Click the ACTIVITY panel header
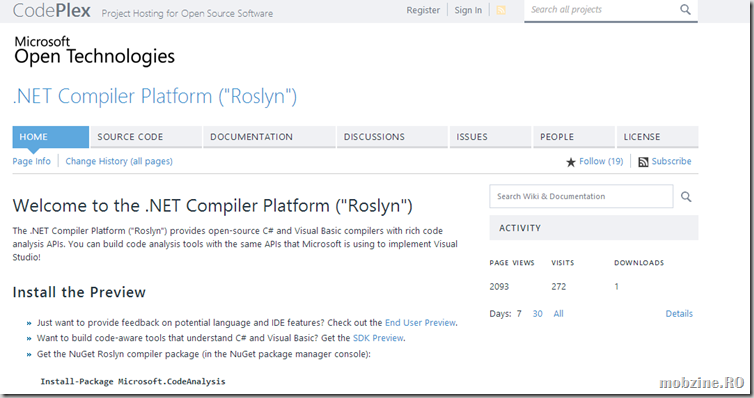 pyautogui.click(x=594, y=228)
